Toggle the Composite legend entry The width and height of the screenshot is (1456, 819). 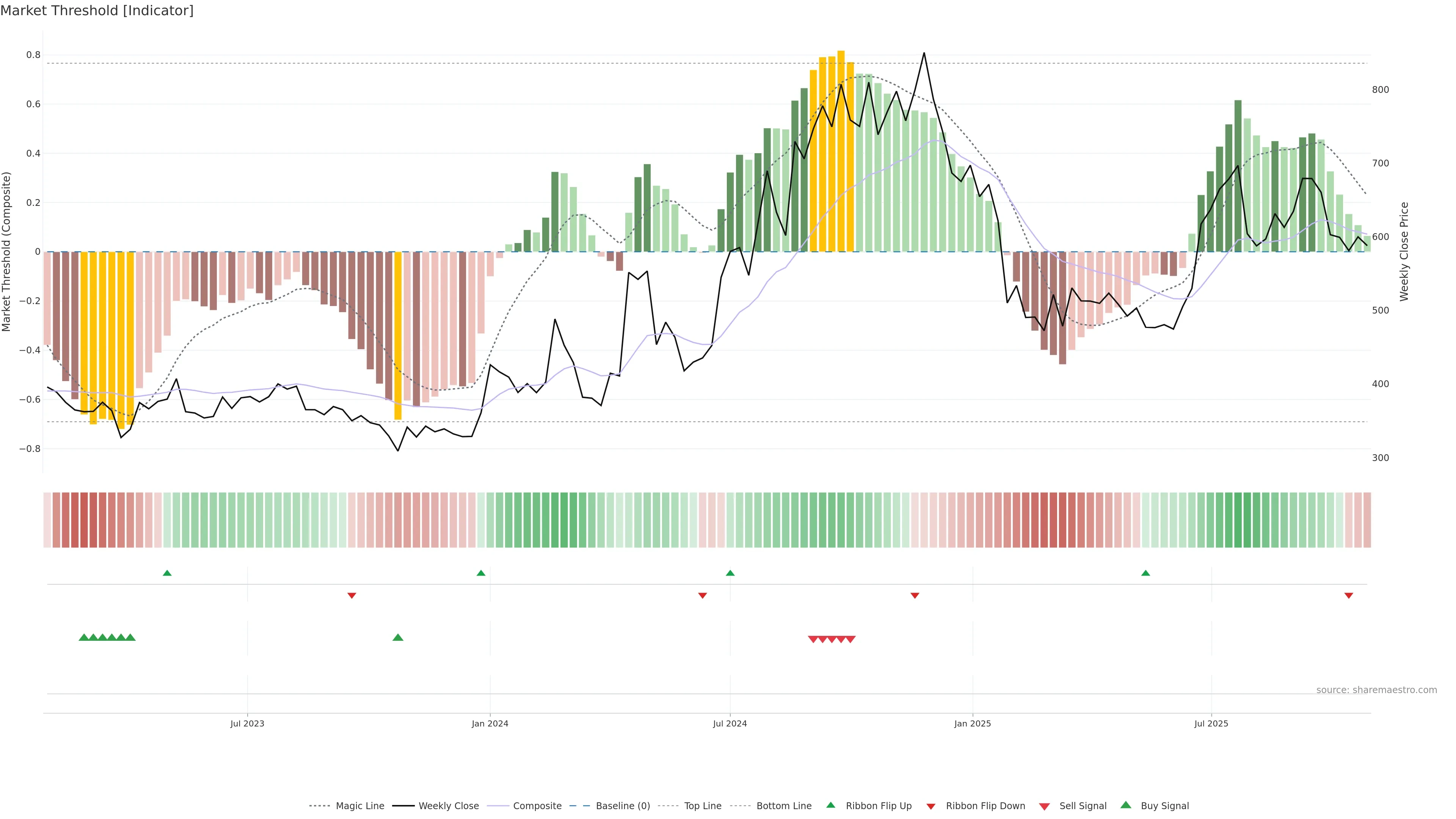[537, 806]
